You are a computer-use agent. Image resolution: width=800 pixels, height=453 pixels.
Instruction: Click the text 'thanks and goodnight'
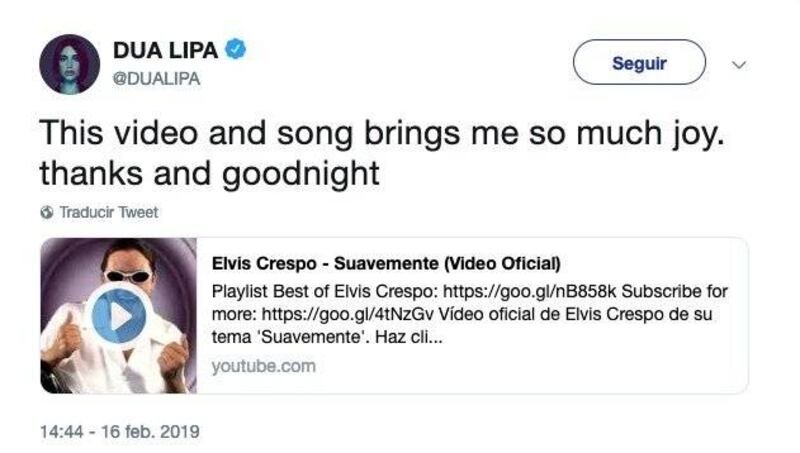[x=210, y=173]
